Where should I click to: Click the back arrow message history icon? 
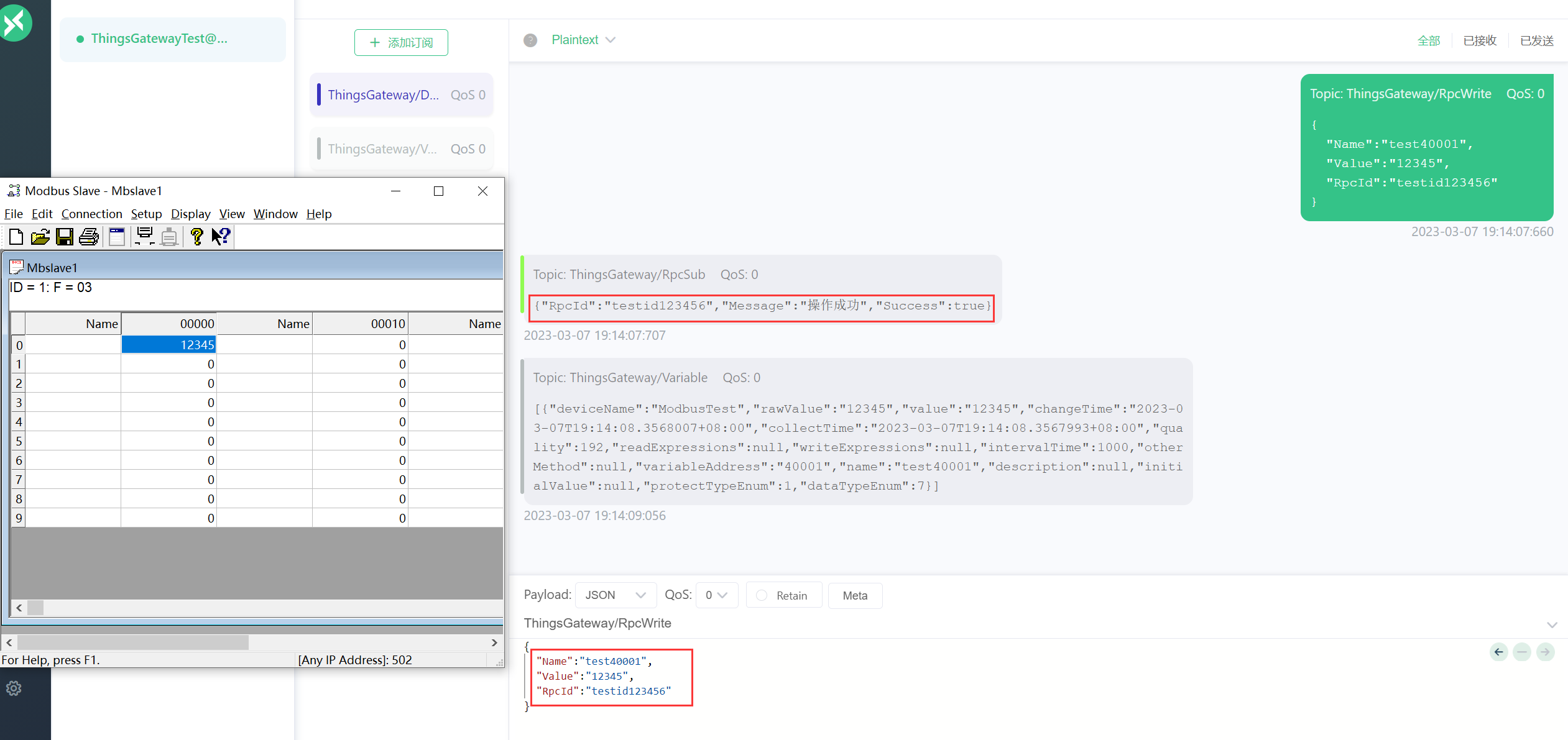click(1498, 652)
